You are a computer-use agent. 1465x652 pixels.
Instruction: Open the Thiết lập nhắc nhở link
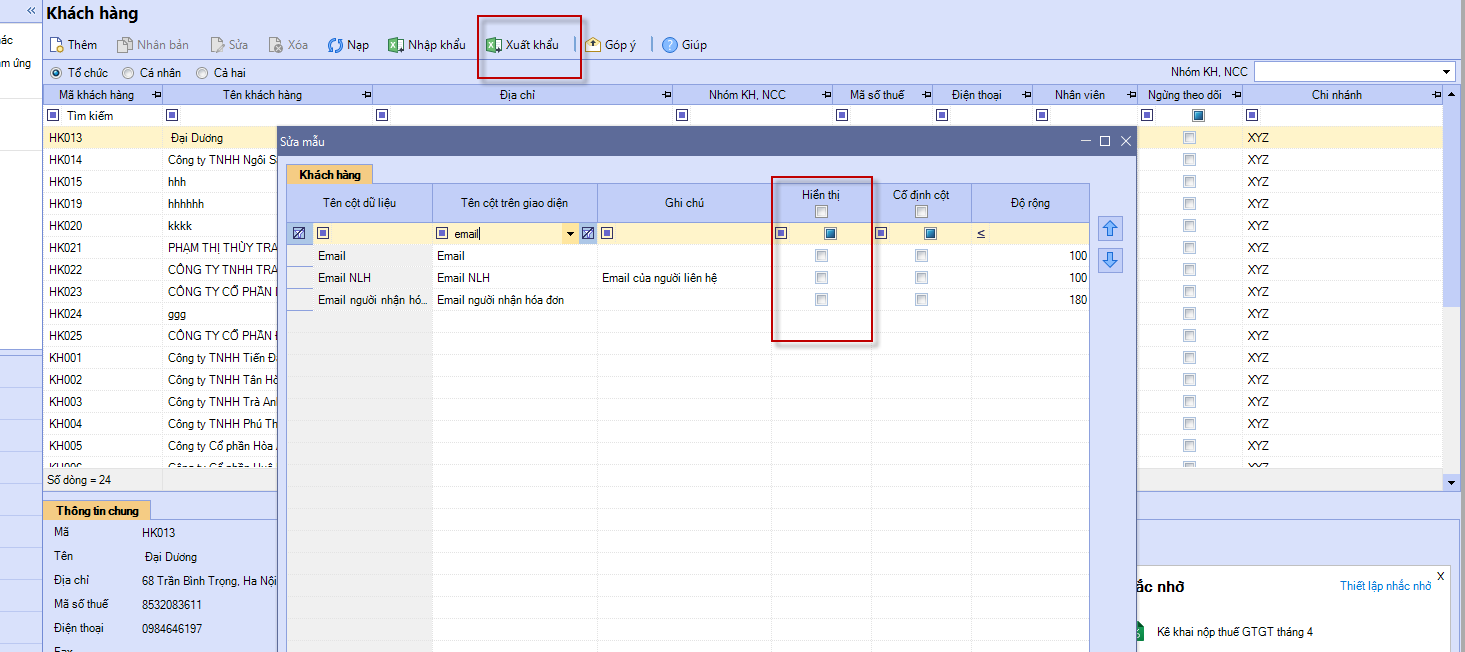tap(1385, 586)
